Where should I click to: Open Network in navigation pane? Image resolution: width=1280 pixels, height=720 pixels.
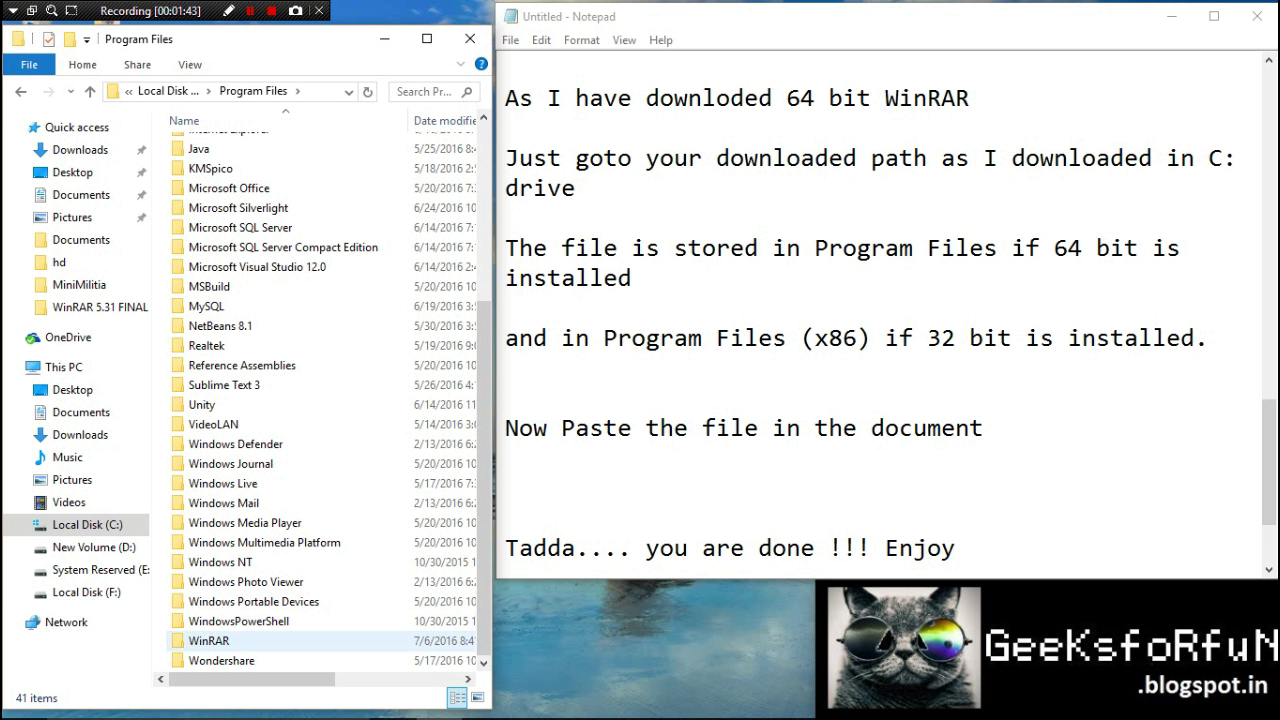[x=66, y=622]
